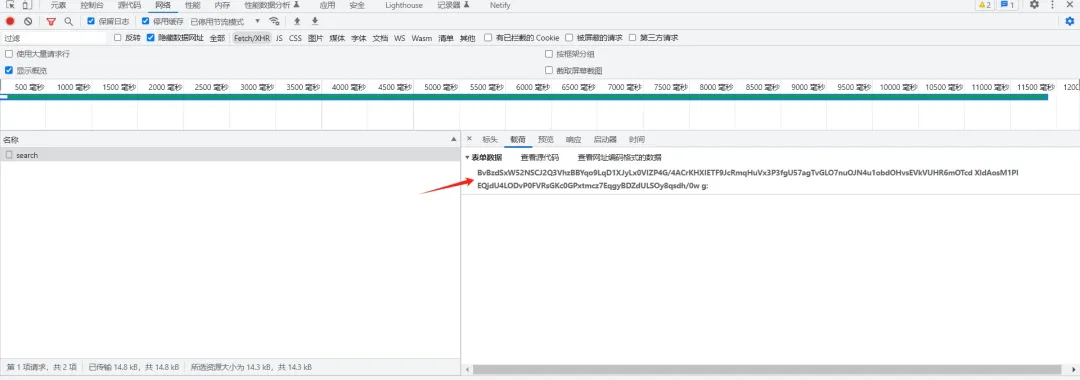
Task: Open the 启动器 request detail tab
Action: point(605,139)
